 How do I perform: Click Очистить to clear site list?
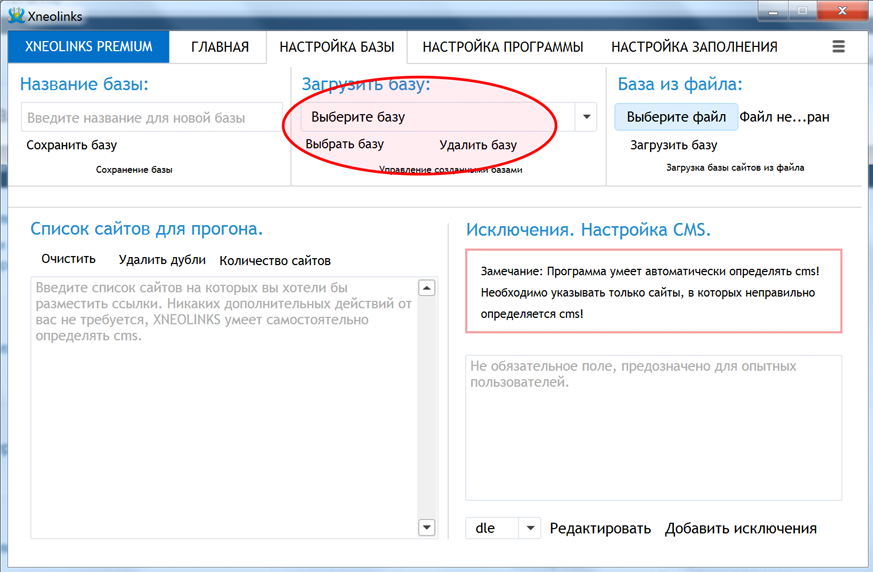pos(68,259)
